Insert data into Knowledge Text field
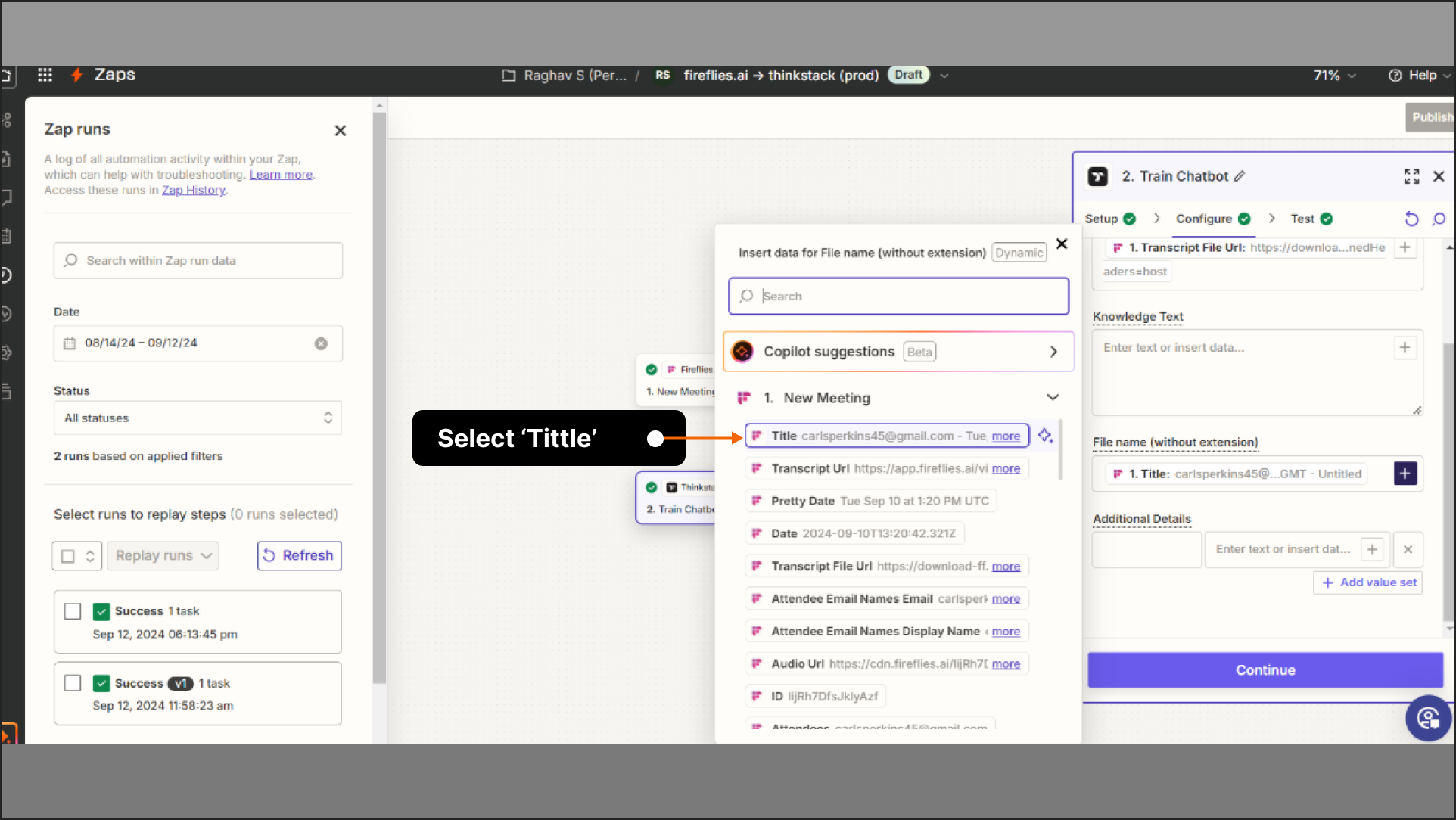This screenshot has width=1456, height=820. coord(1405,347)
